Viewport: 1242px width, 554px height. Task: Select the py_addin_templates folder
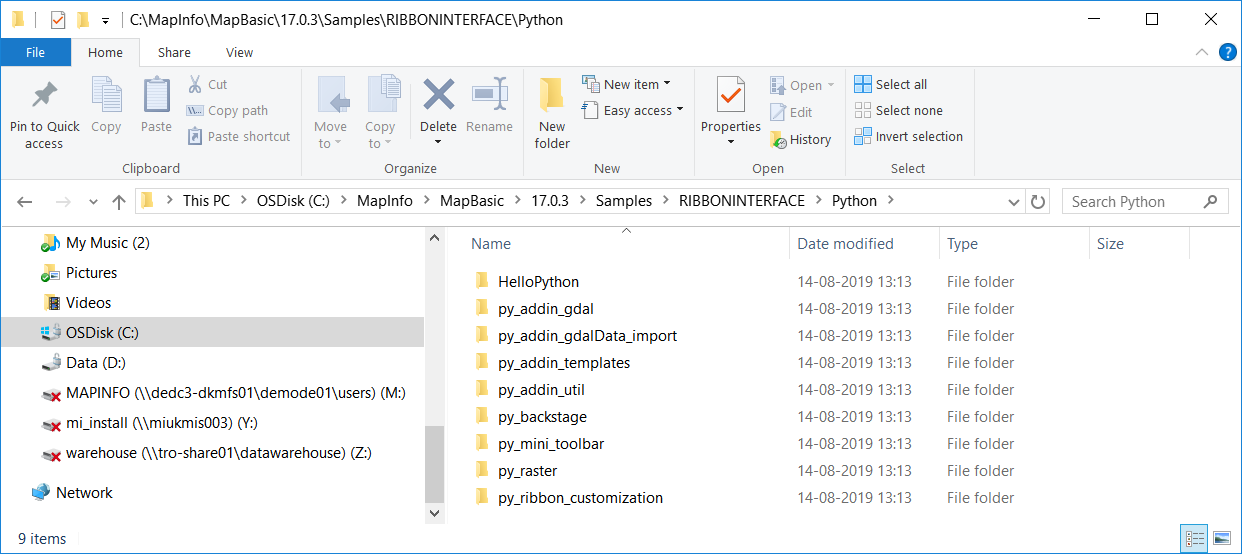564,363
